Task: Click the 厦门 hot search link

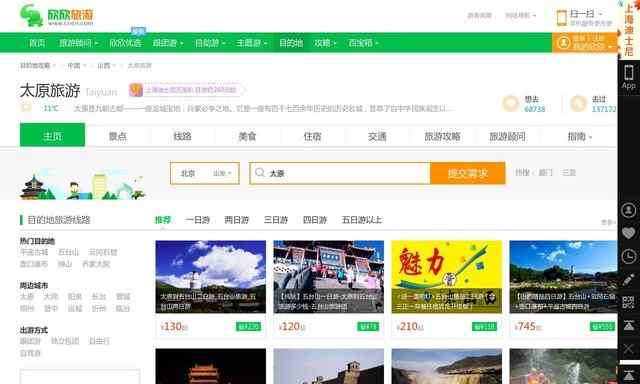Action: pos(545,173)
